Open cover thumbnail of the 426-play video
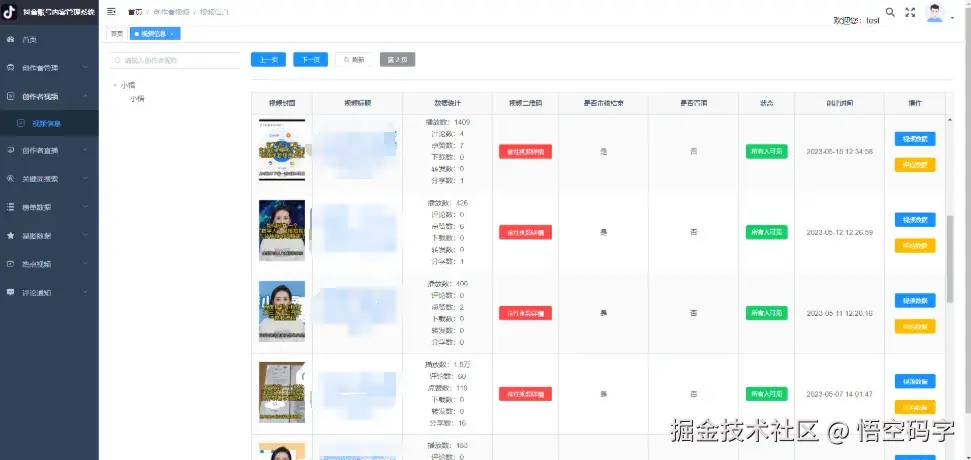 (x=282, y=230)
